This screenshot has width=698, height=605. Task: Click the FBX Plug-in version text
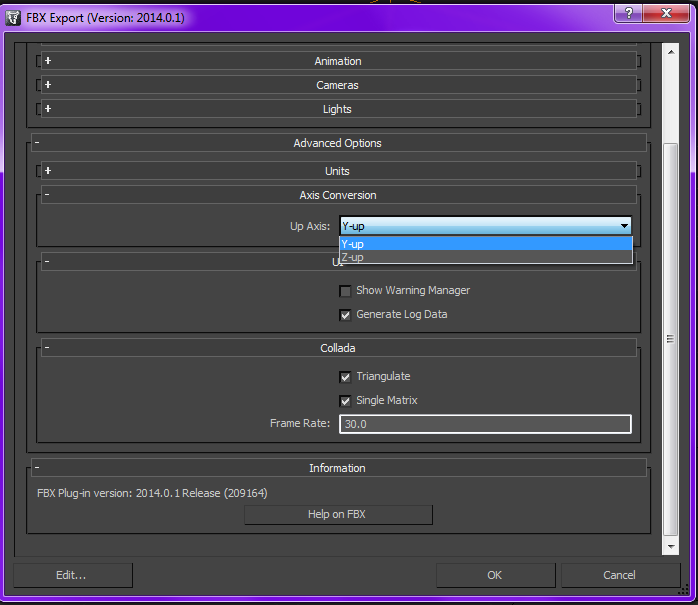152,493
